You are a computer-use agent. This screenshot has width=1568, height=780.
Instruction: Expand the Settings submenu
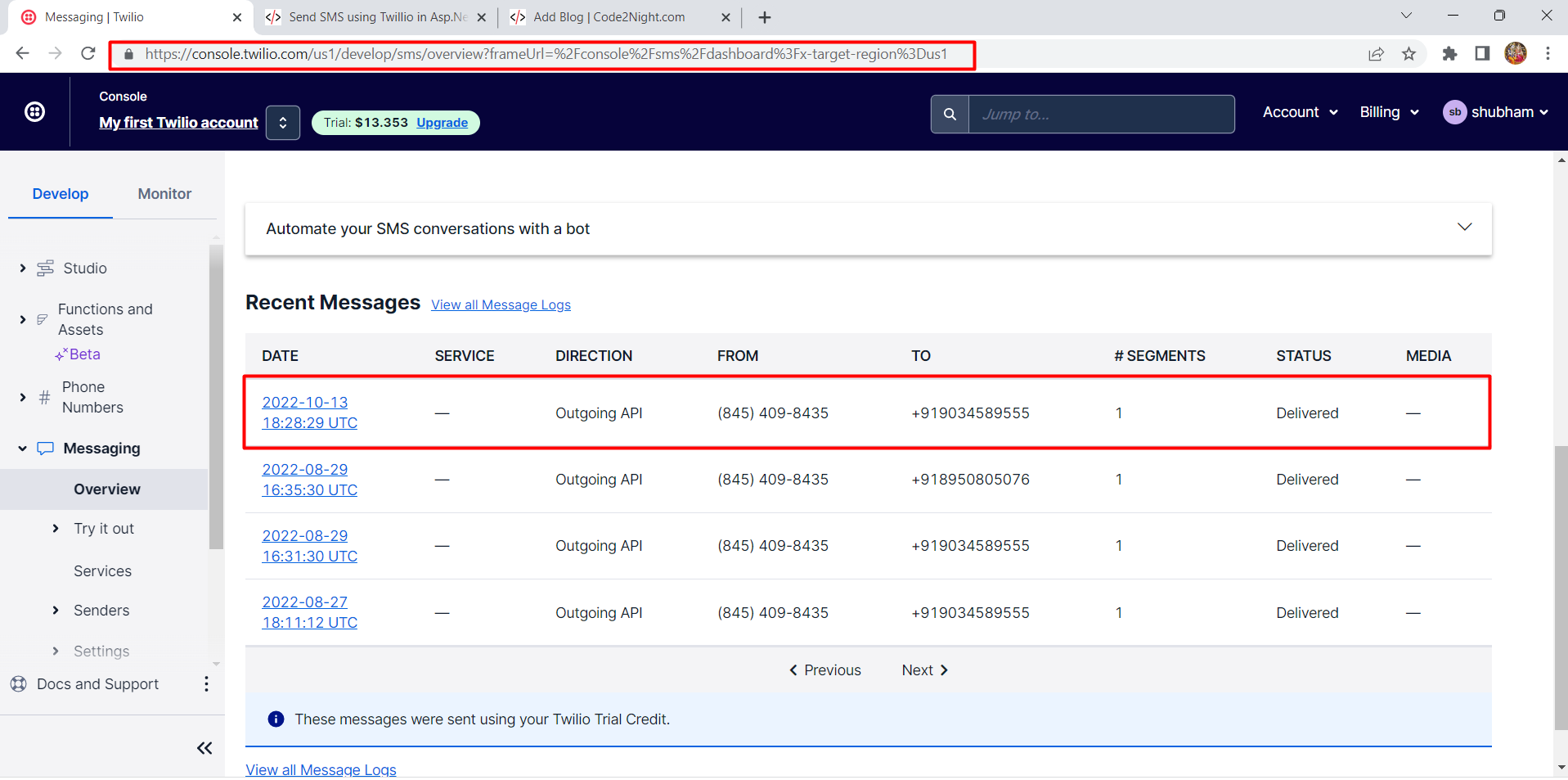coord(55,652)
